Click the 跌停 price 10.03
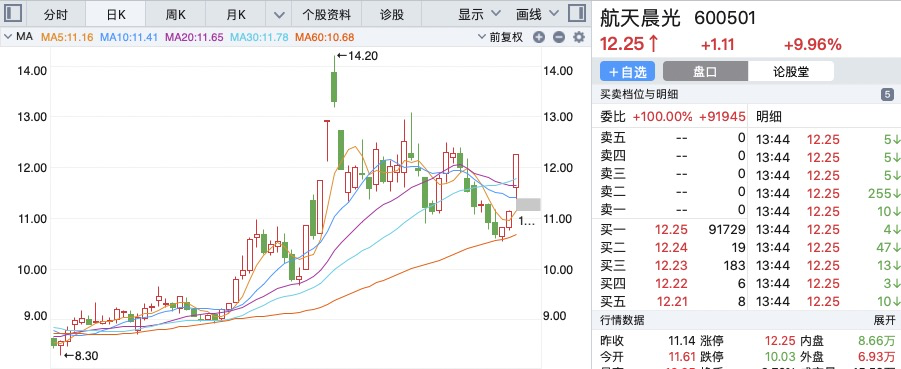The image size is (901, 369). 780,356
